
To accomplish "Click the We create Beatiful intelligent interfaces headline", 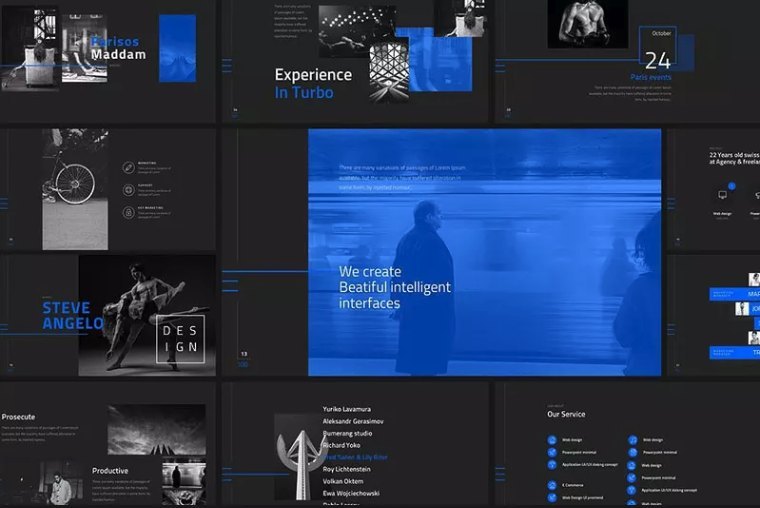I will click(x=395, y=287).
